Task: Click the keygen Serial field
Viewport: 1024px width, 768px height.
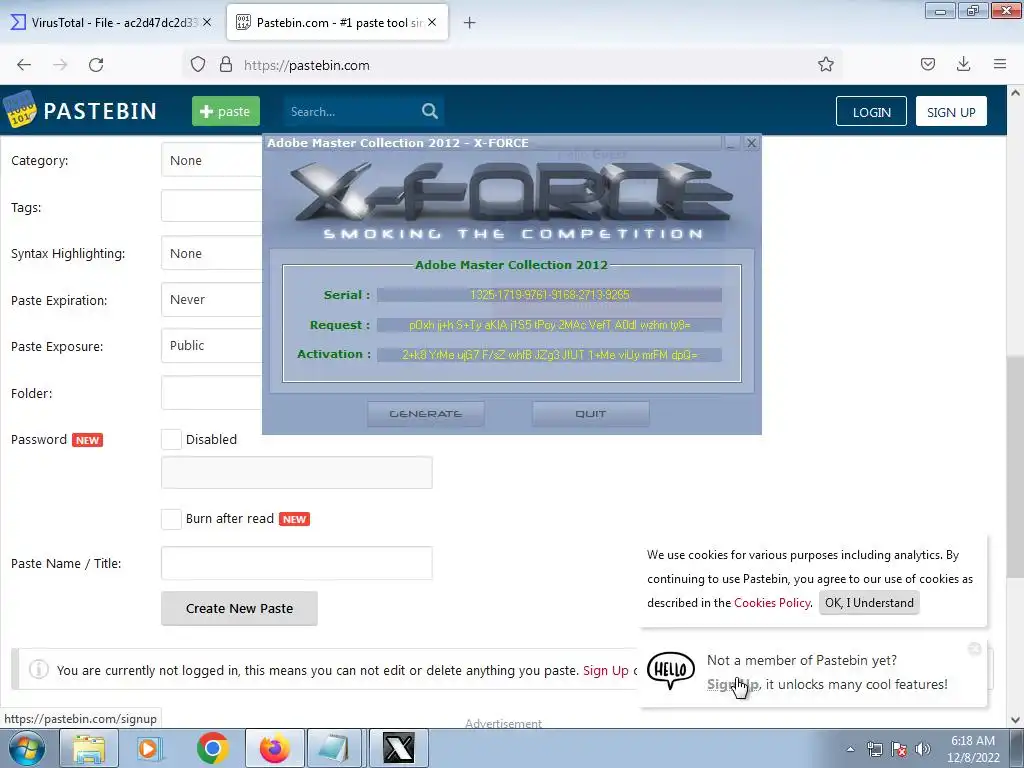Action: point(549,295)
